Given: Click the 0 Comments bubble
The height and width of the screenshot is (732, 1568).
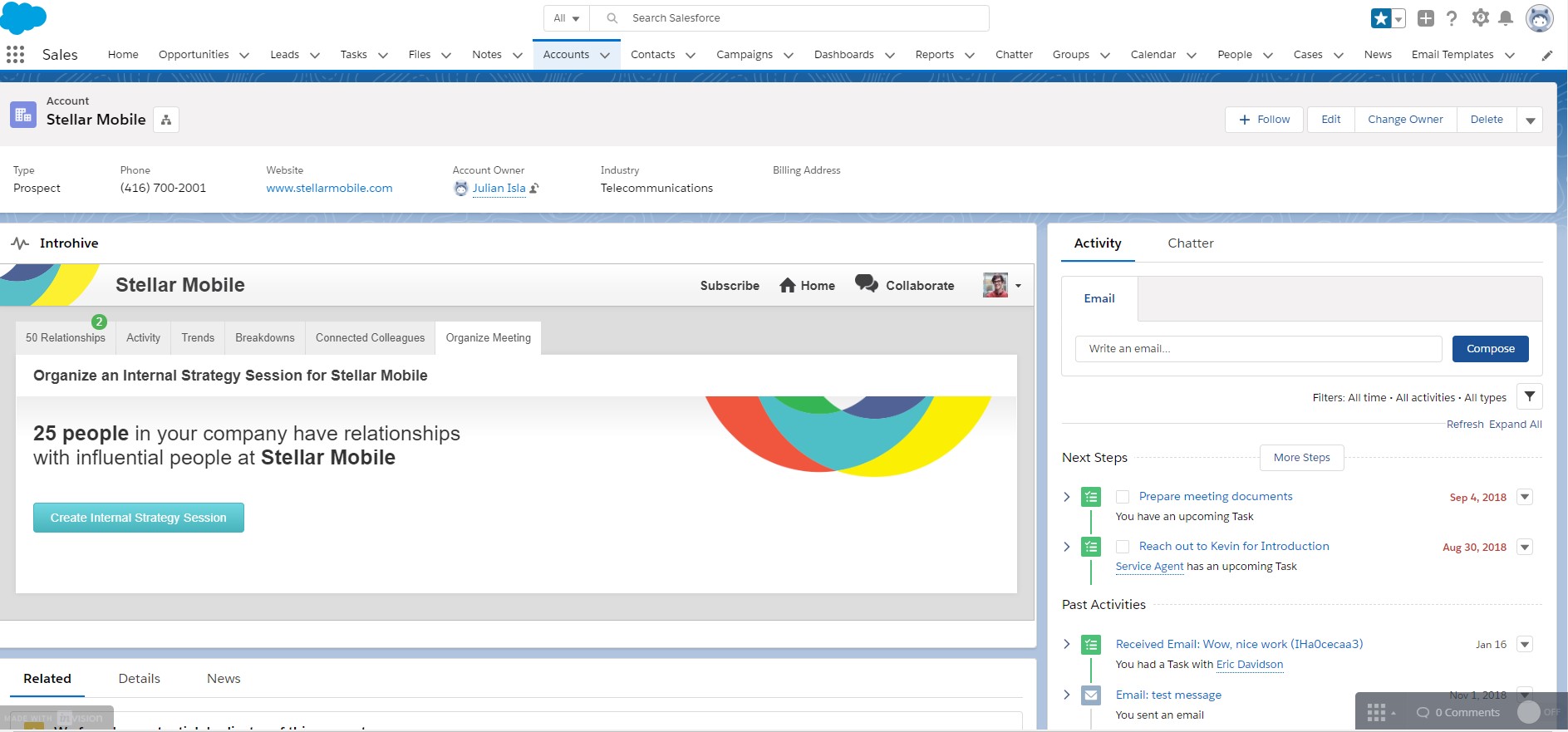Looking at the screenshot, I should 1458,712.
